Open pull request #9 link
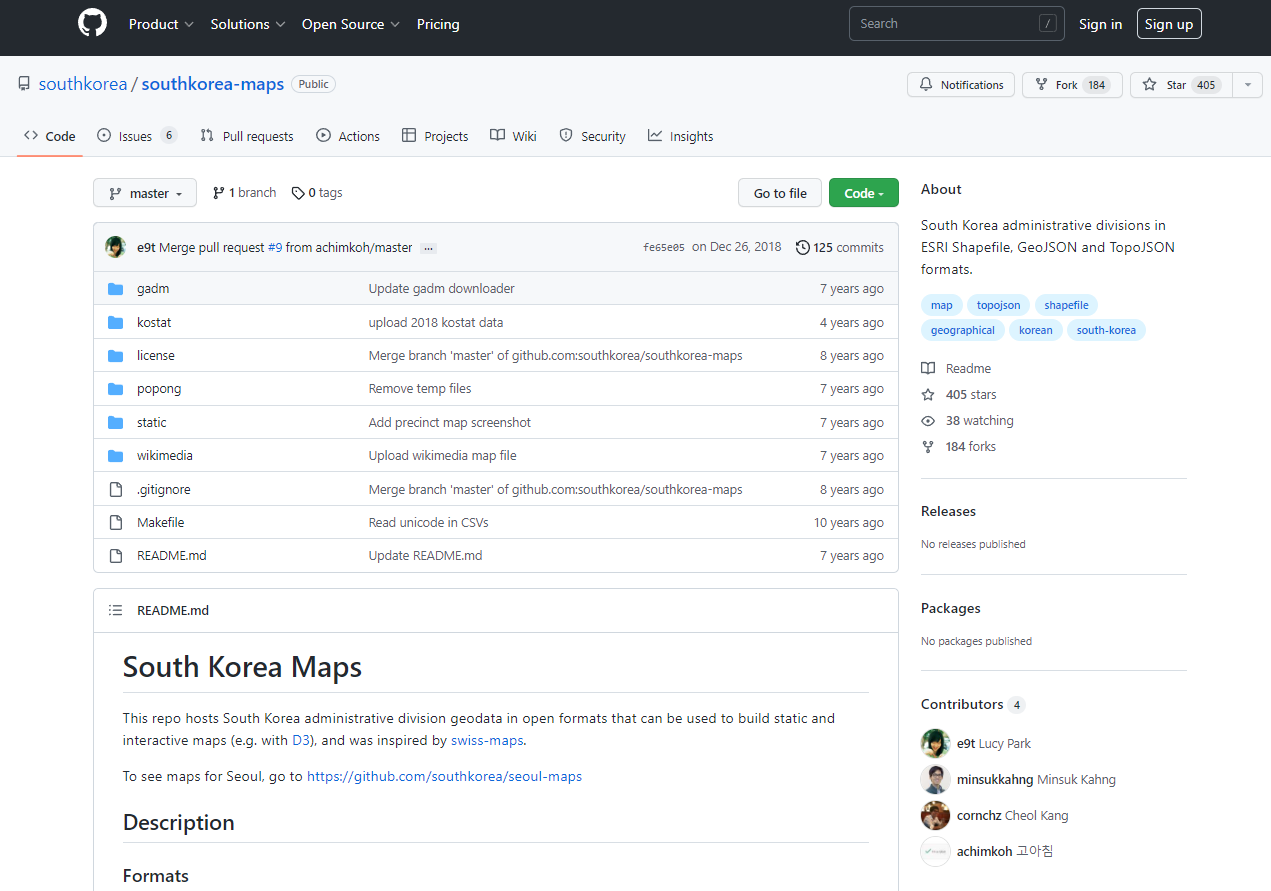Screen dimensions: 1271x891 coord(275,248)
